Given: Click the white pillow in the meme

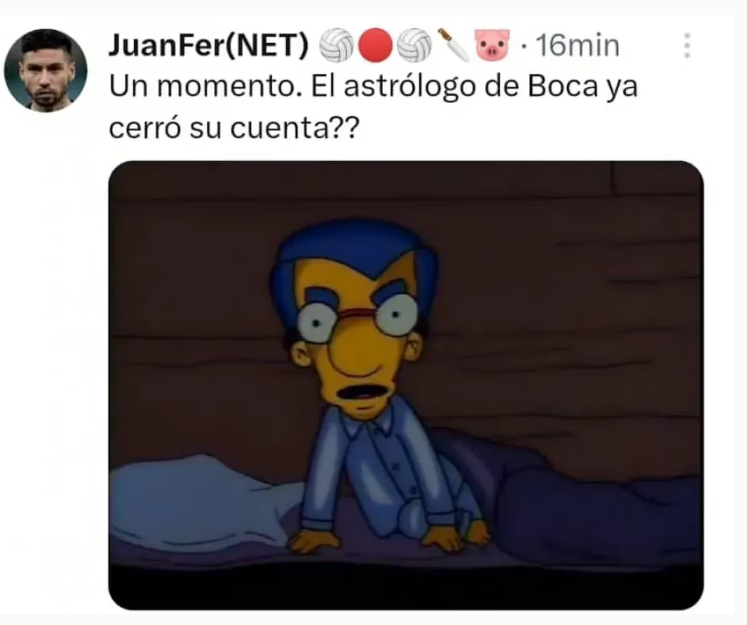Looking at the screenshot, I should 202,505.
